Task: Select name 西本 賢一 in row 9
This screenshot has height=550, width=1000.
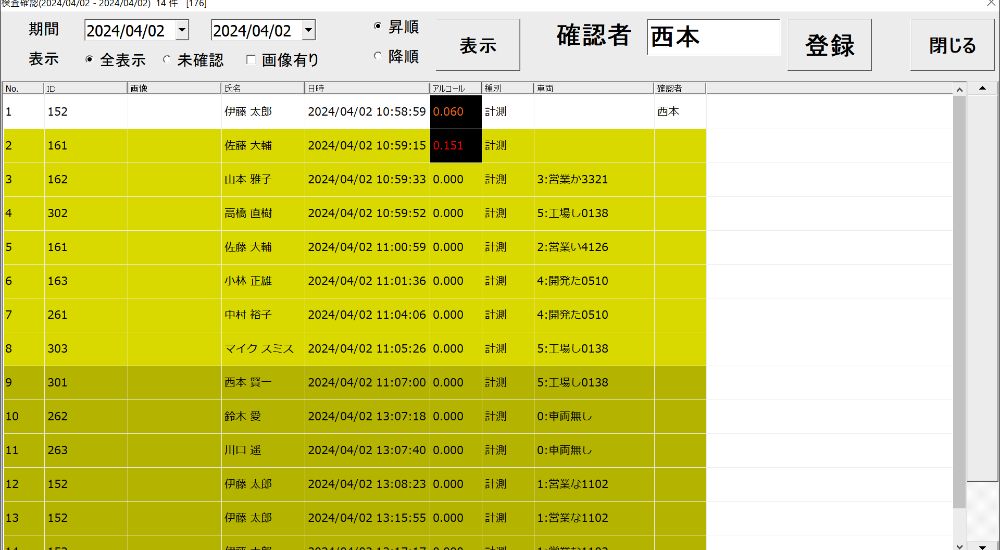Action: (248, 382)
